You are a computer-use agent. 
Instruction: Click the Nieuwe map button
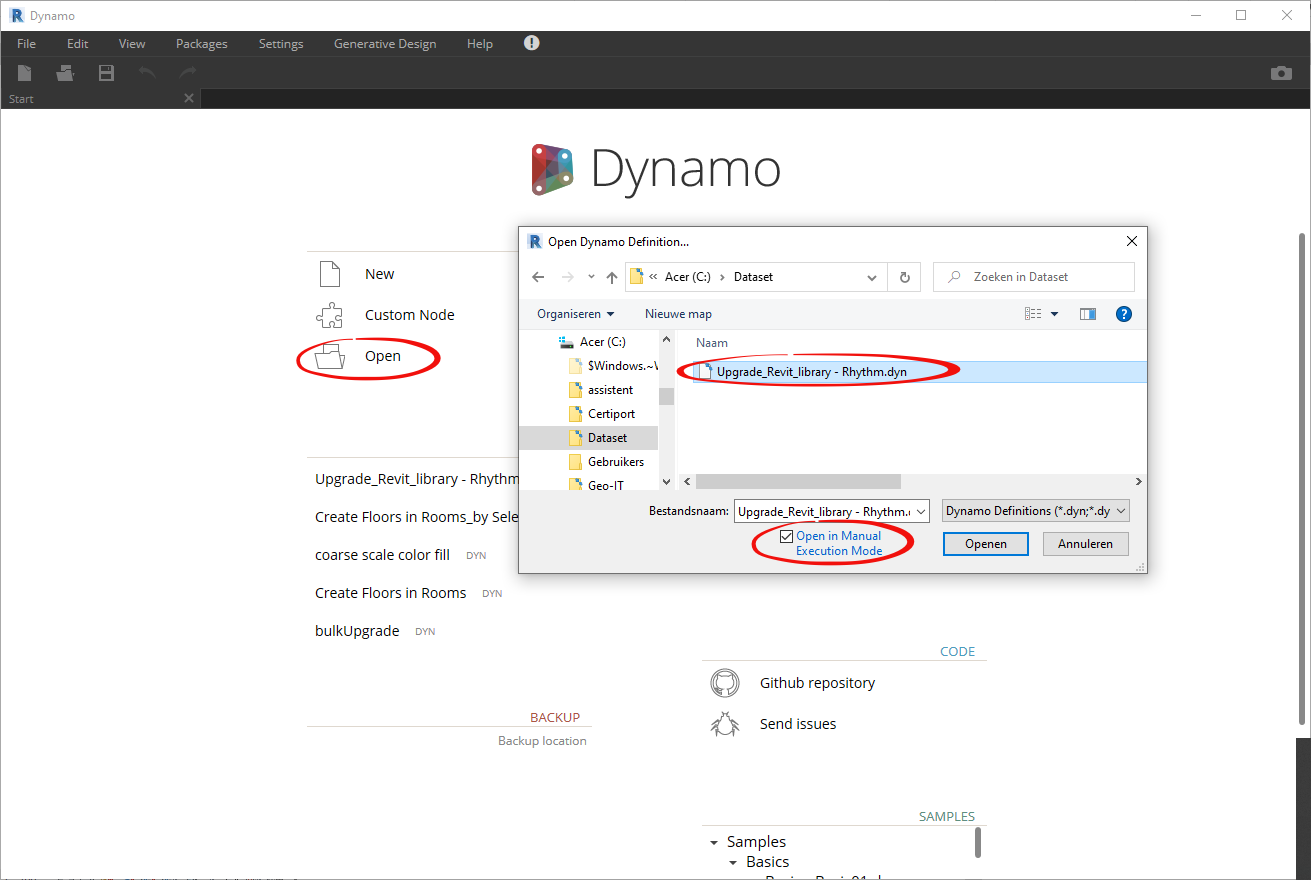(x=678, y=314)
